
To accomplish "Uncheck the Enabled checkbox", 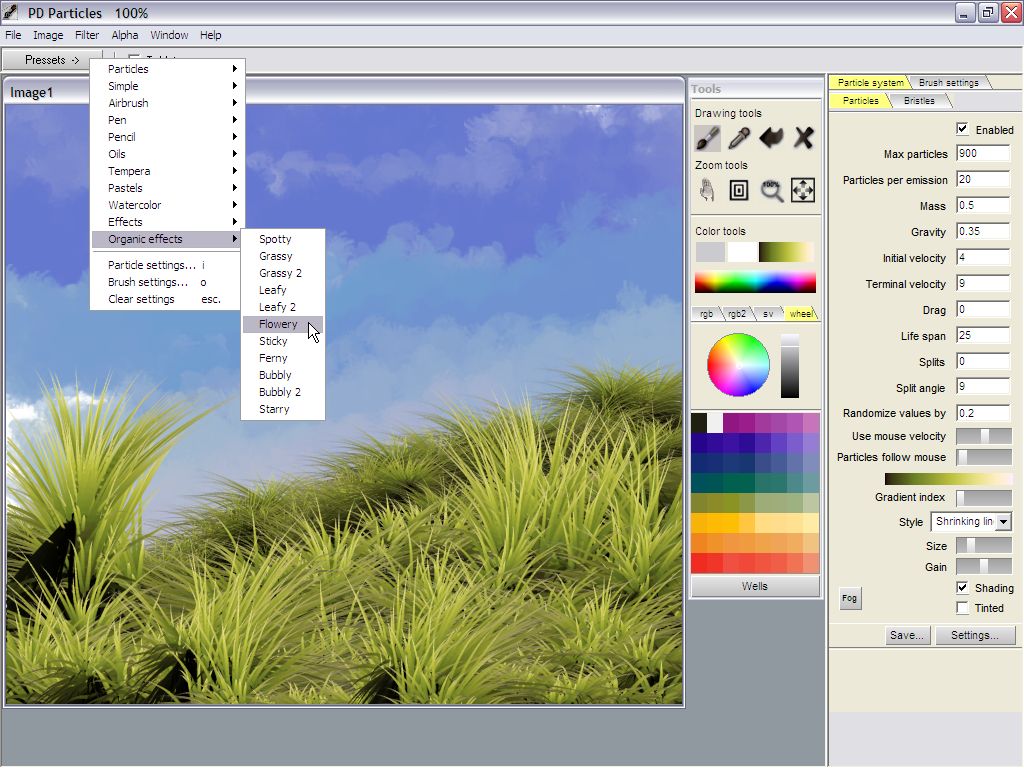I will [962, 129].
